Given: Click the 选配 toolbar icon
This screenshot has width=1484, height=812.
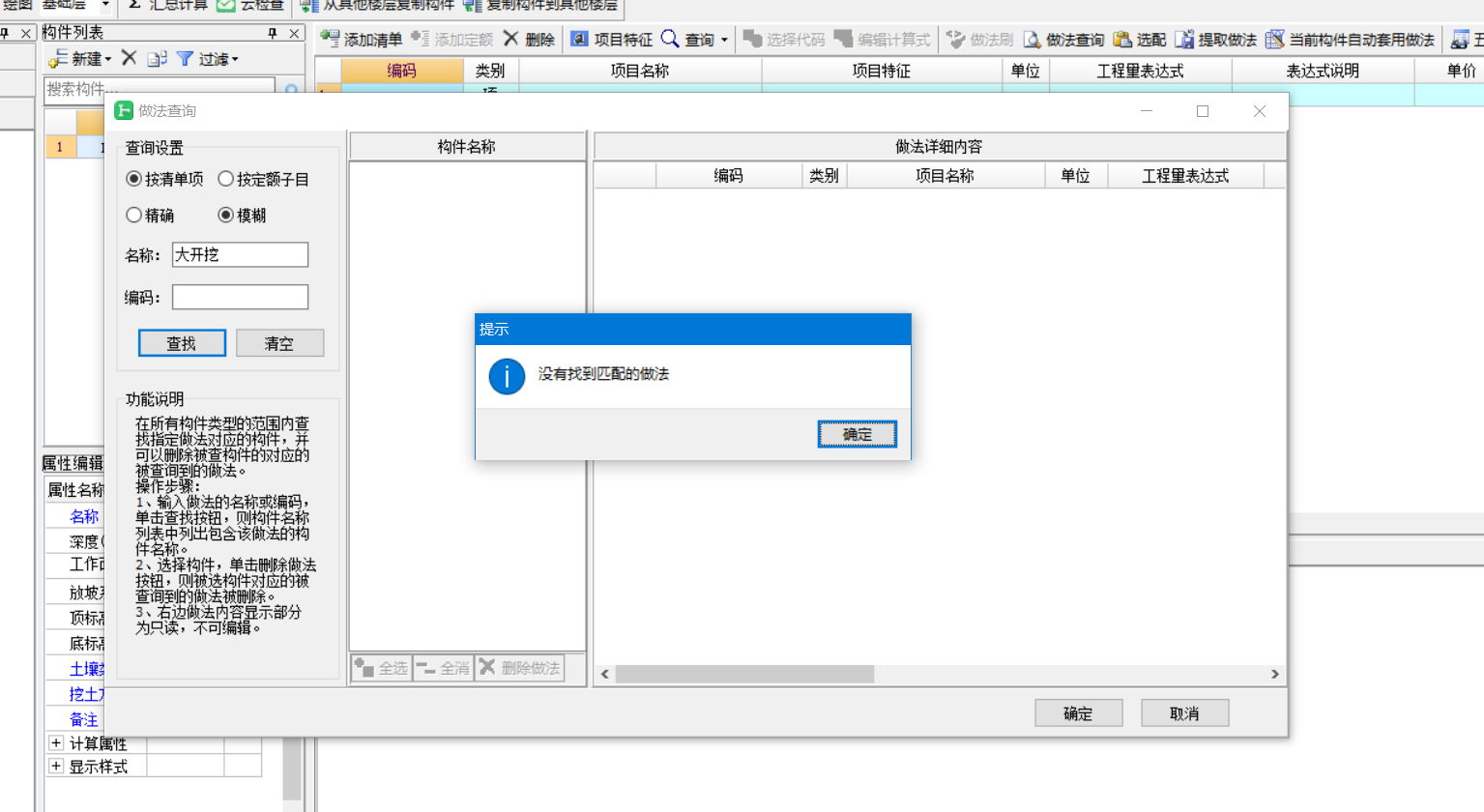Looking at the screenshot, I should click(1122, 39).
